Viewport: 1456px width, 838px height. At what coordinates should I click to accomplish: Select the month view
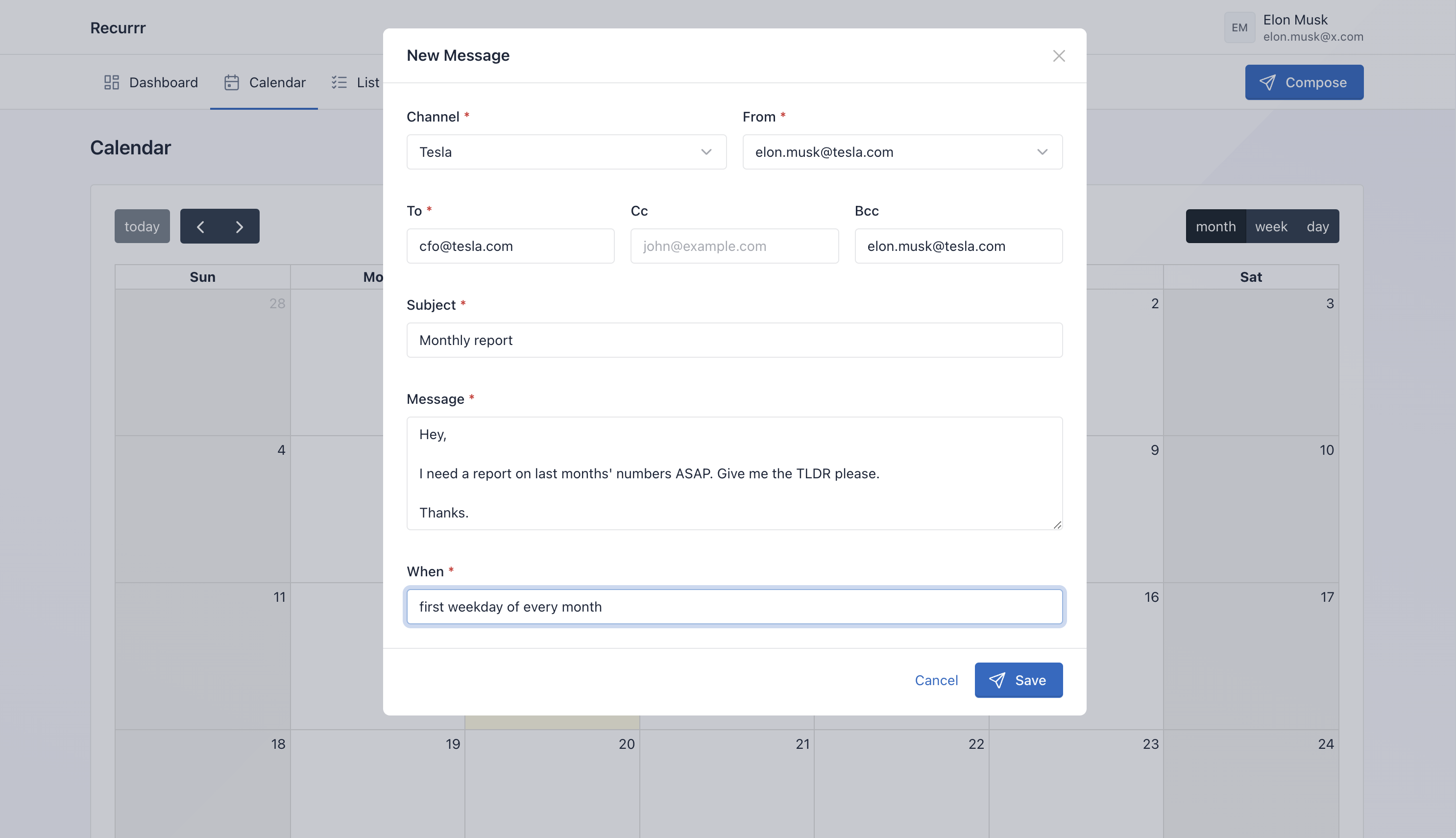click(x=1215, y=226)
